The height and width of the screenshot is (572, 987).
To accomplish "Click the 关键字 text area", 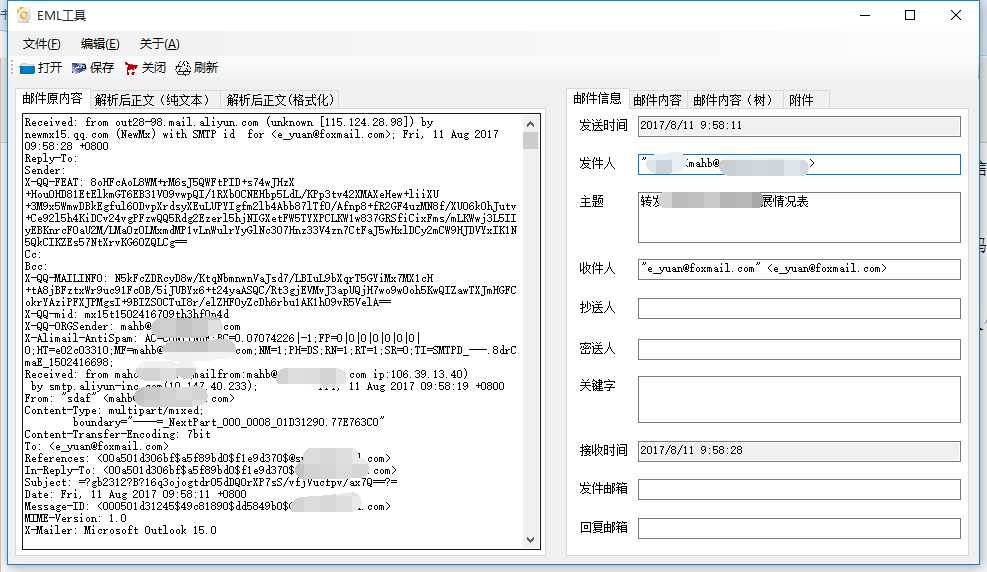I will click(x=799, y=400).
